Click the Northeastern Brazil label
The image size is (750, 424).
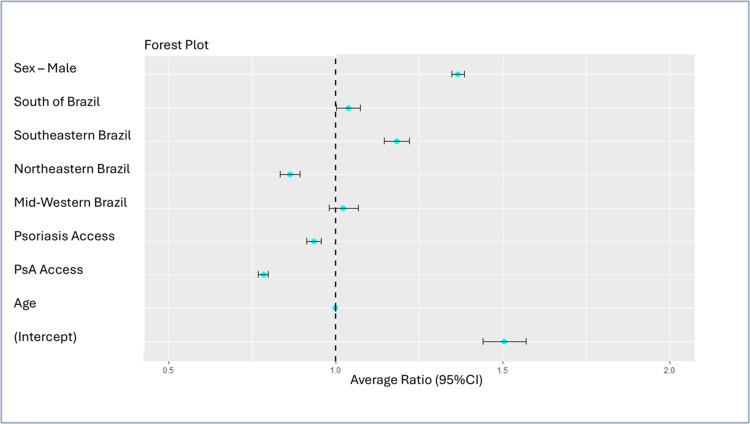(x=72, y=169)
